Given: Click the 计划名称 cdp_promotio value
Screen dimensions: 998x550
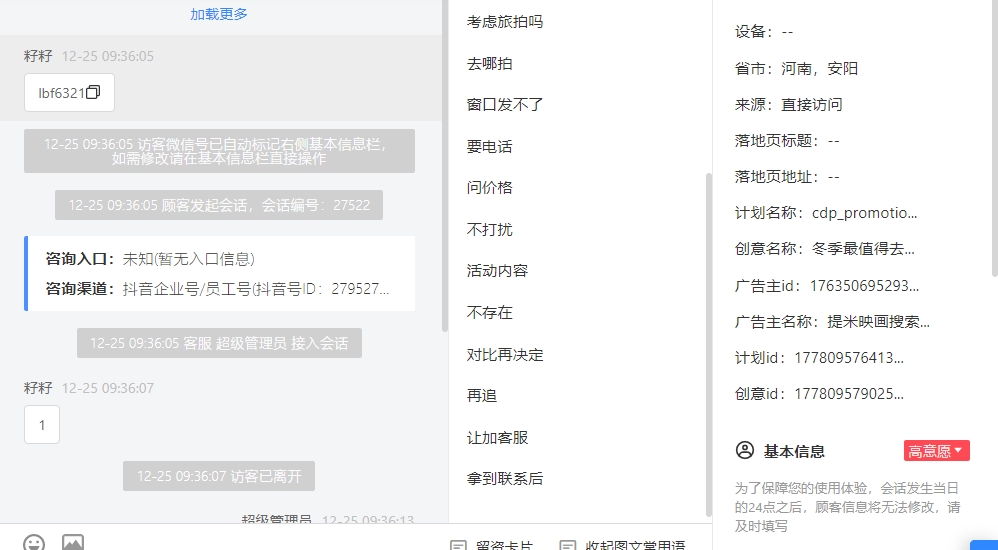Looking at the screenshot, I should (864, 213).
